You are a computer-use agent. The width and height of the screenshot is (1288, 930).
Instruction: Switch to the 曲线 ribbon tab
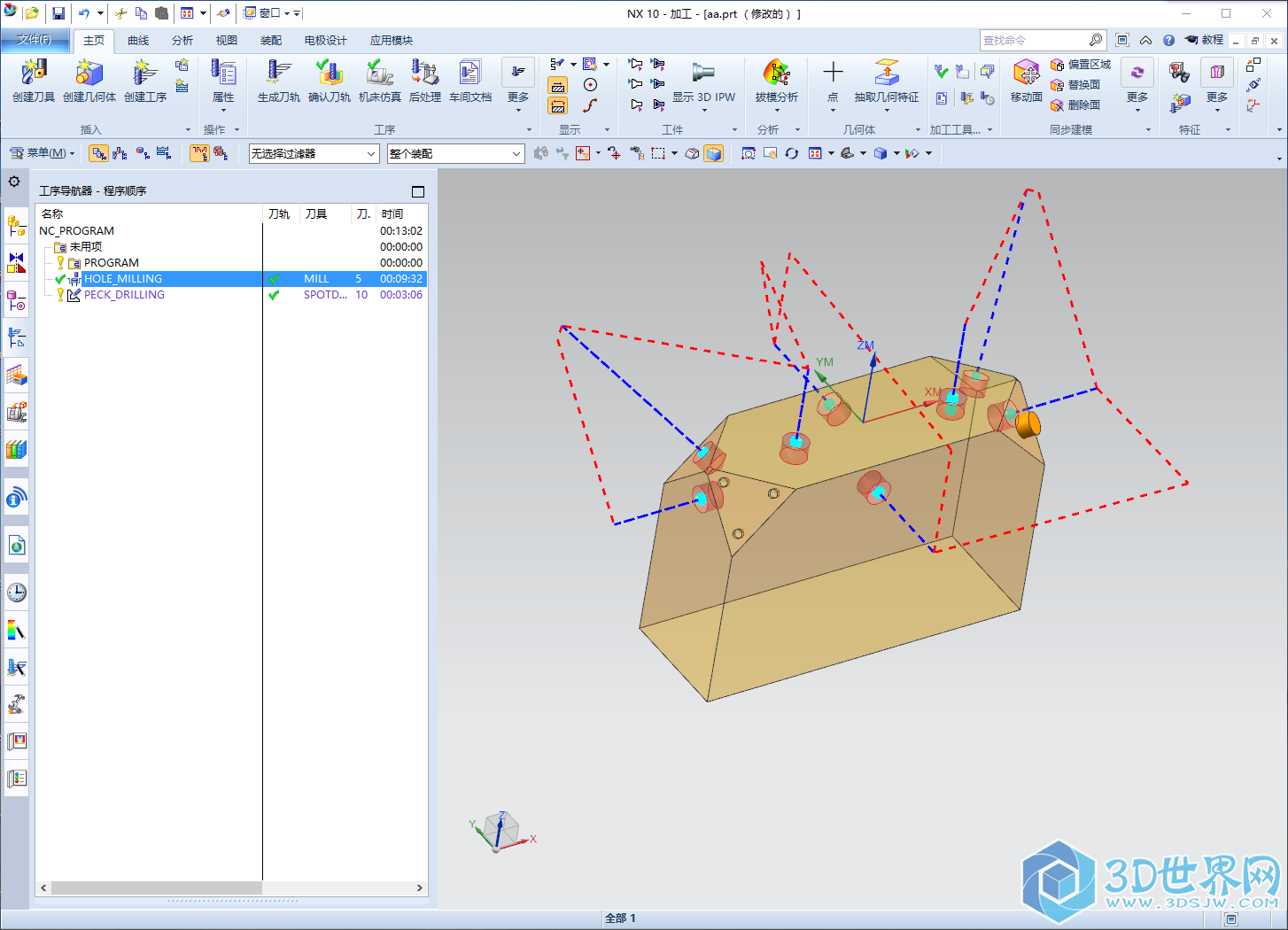coord(138,41)
